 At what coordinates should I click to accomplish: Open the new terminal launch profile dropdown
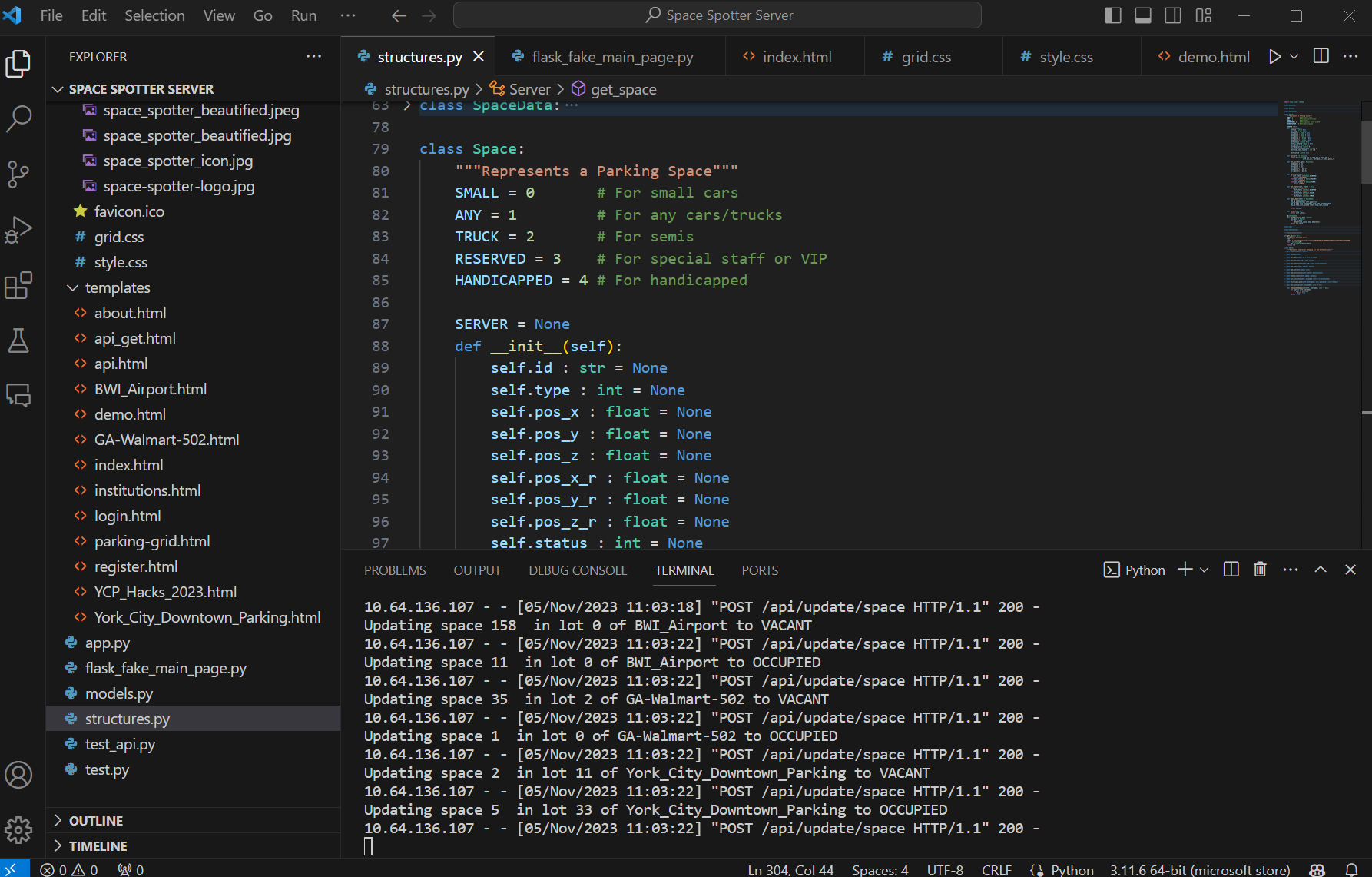(1205, 570)
